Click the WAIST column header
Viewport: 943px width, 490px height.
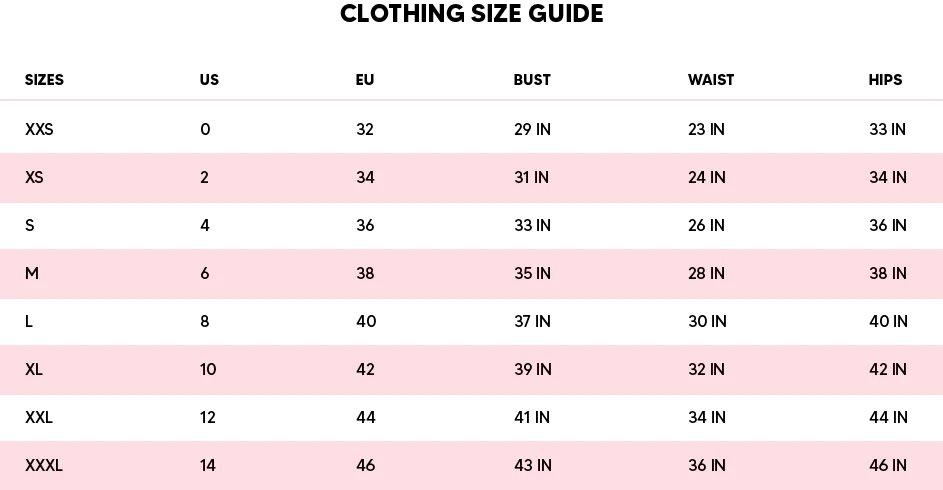(x=711, y=80)
